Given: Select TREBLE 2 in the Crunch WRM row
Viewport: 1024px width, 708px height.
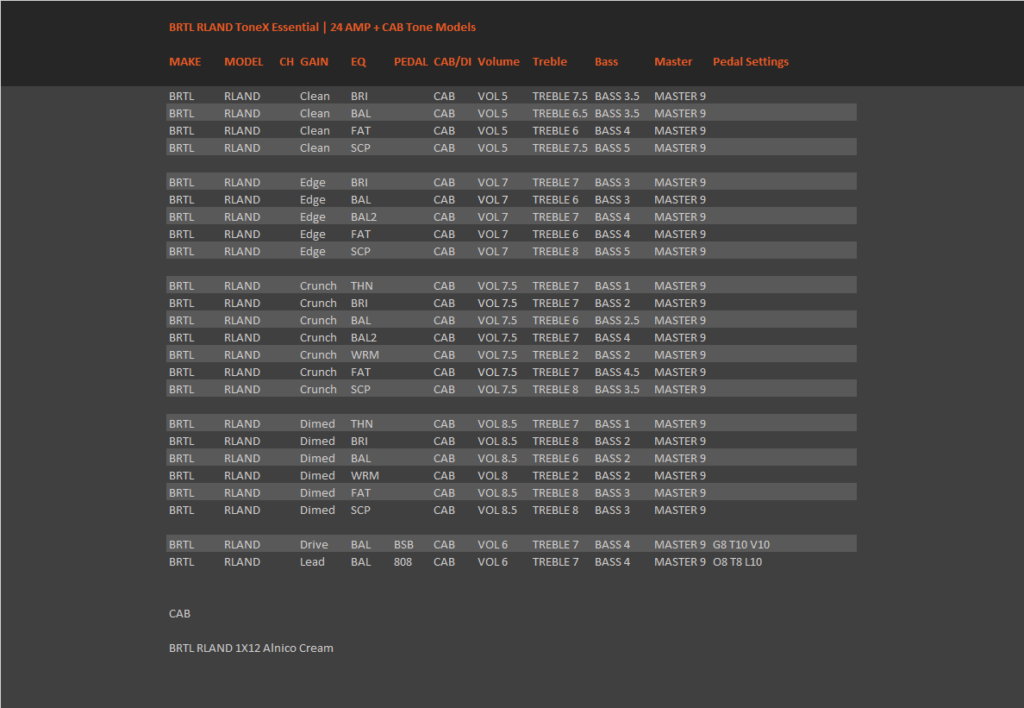Looking at the screenshot, I should coord(555,355).
